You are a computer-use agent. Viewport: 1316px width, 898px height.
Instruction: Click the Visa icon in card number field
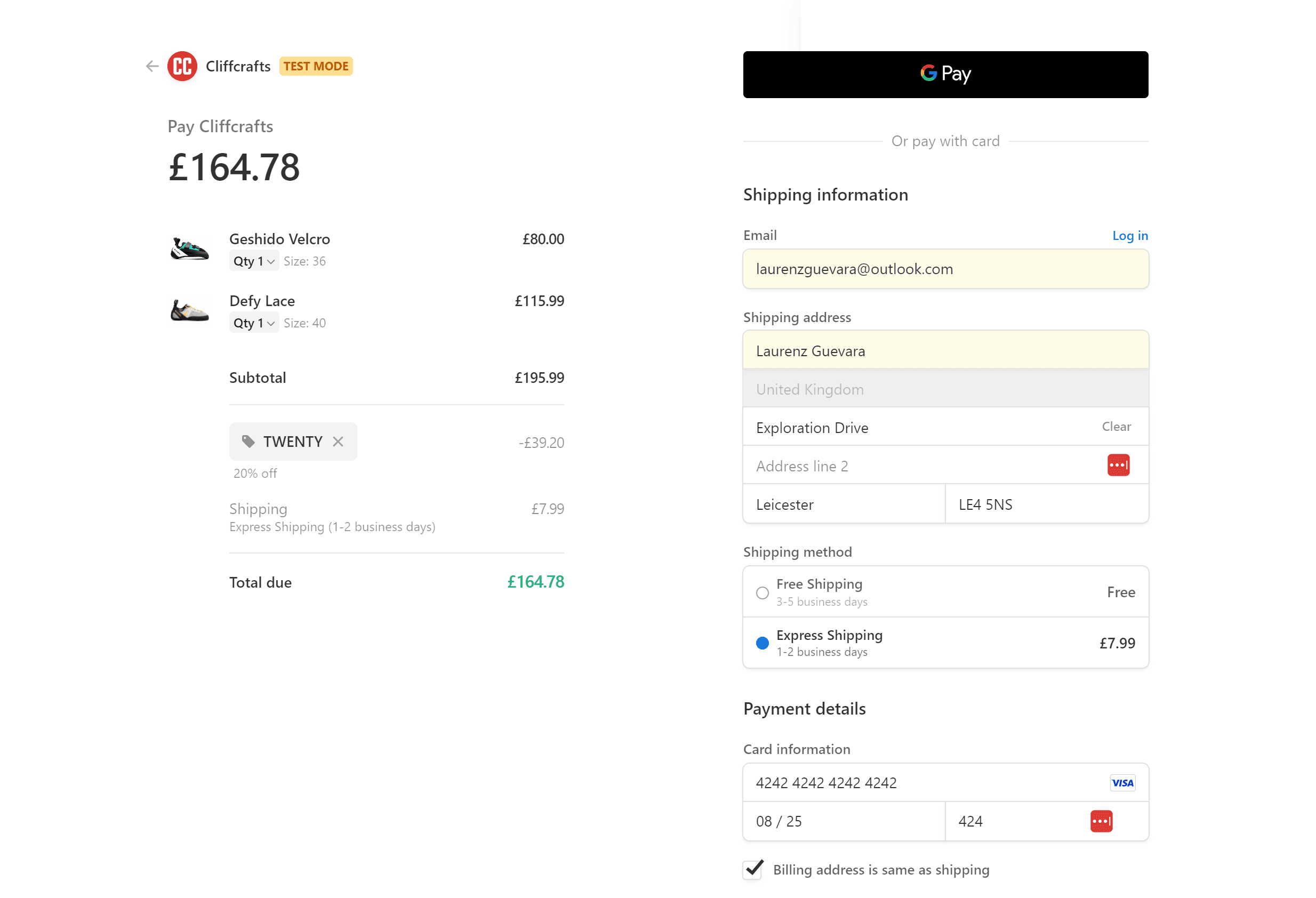1122,782
